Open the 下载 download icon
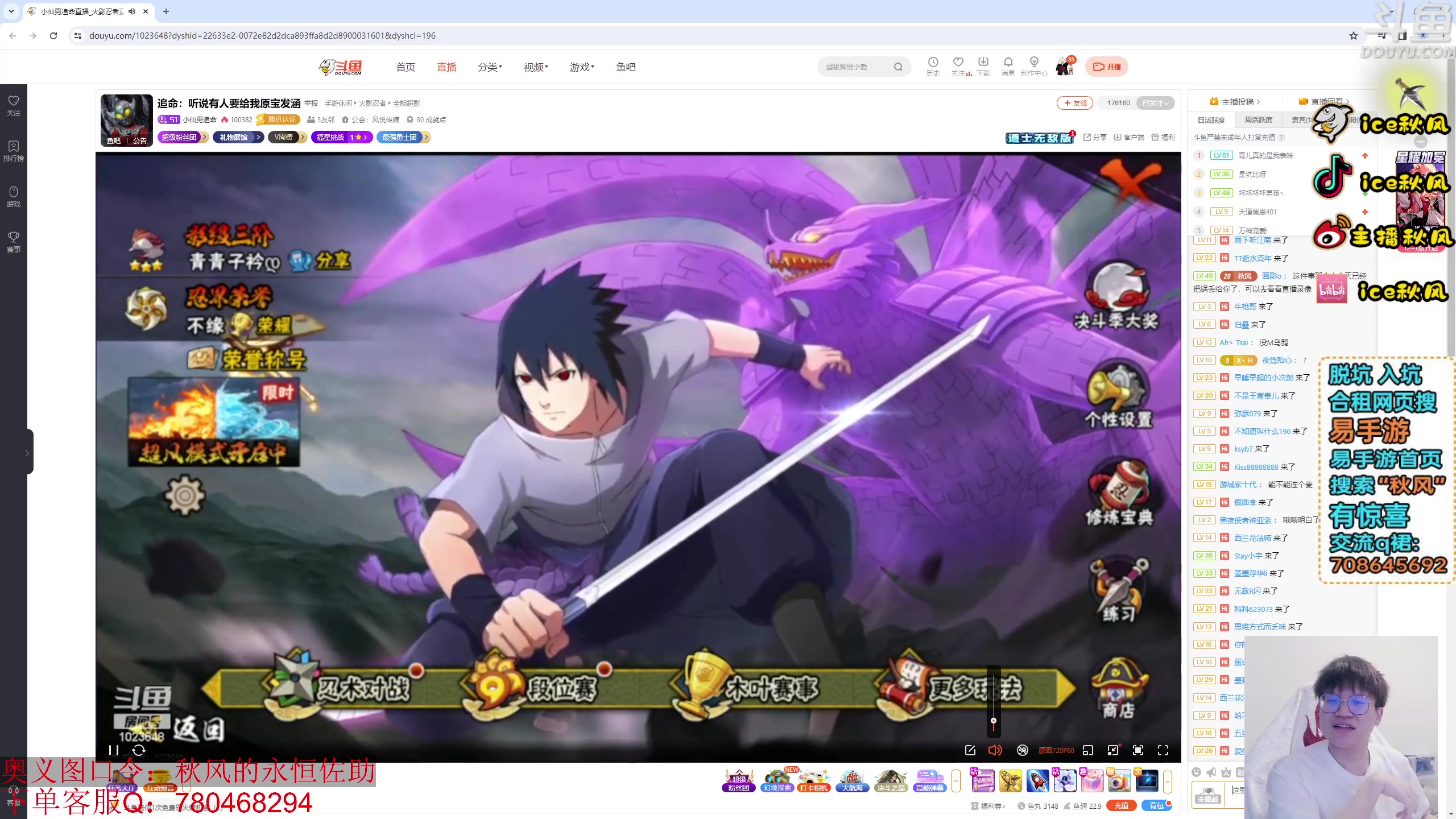 983,66
